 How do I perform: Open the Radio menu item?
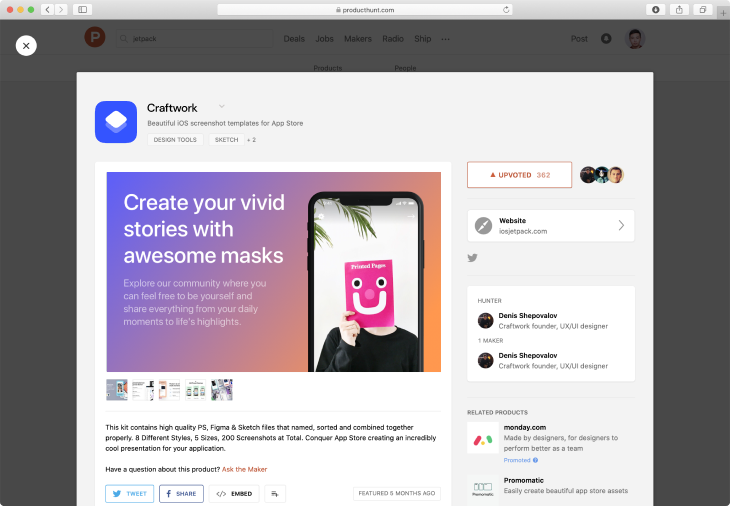(x=393, y=39)
